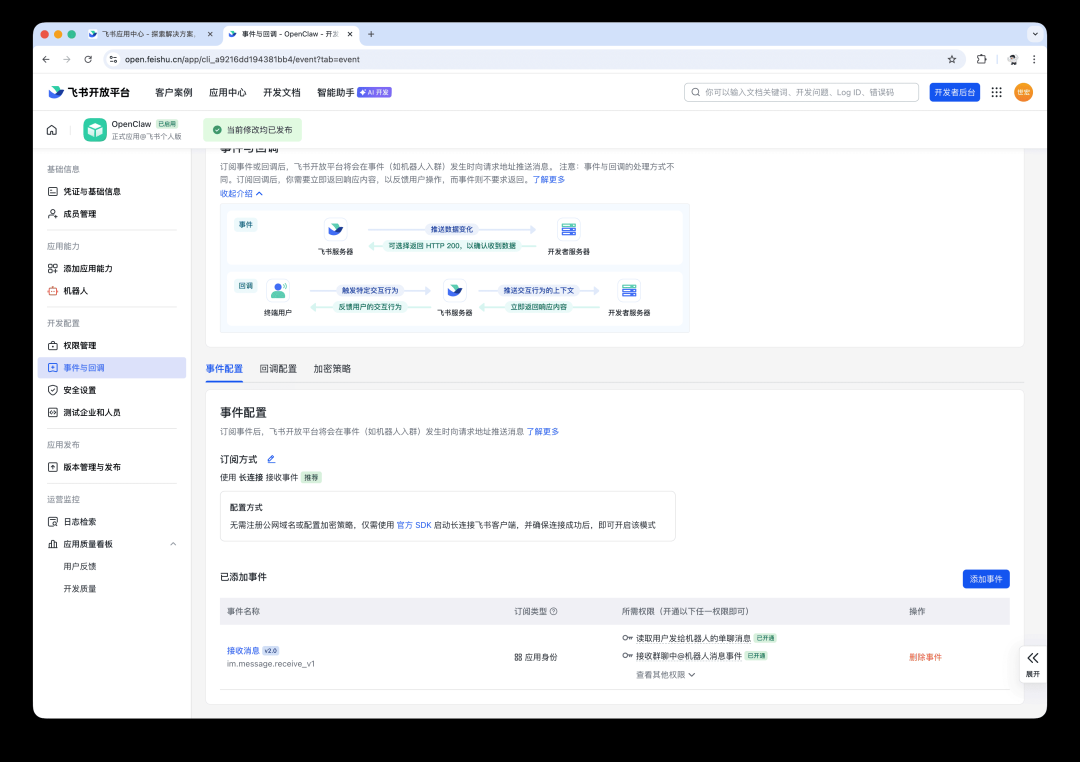Switch to 飞书应用中心 browser tab
This screenshot has width=1080, height=762.
150,34
